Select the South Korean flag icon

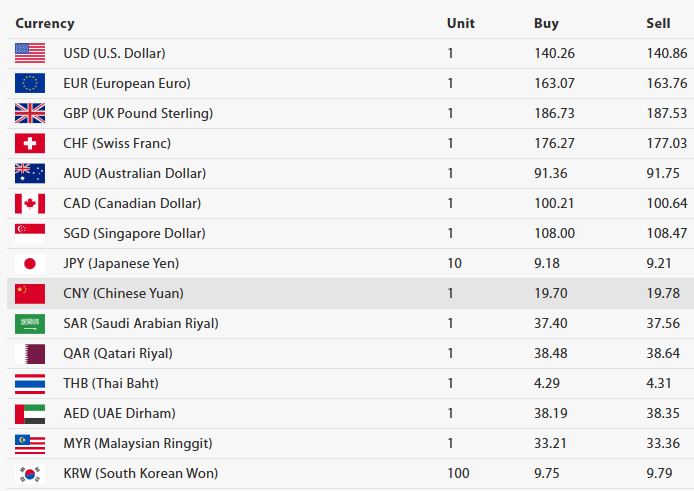(30, 473)
